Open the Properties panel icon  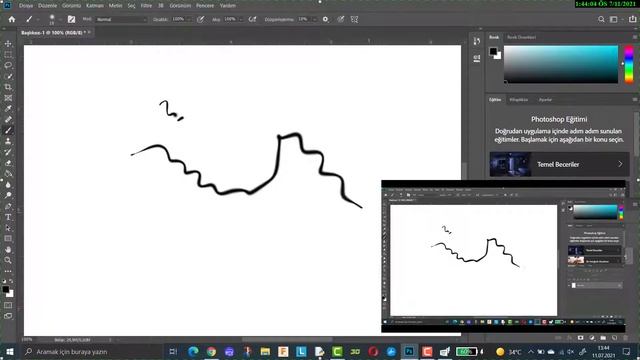click(477, 58)
